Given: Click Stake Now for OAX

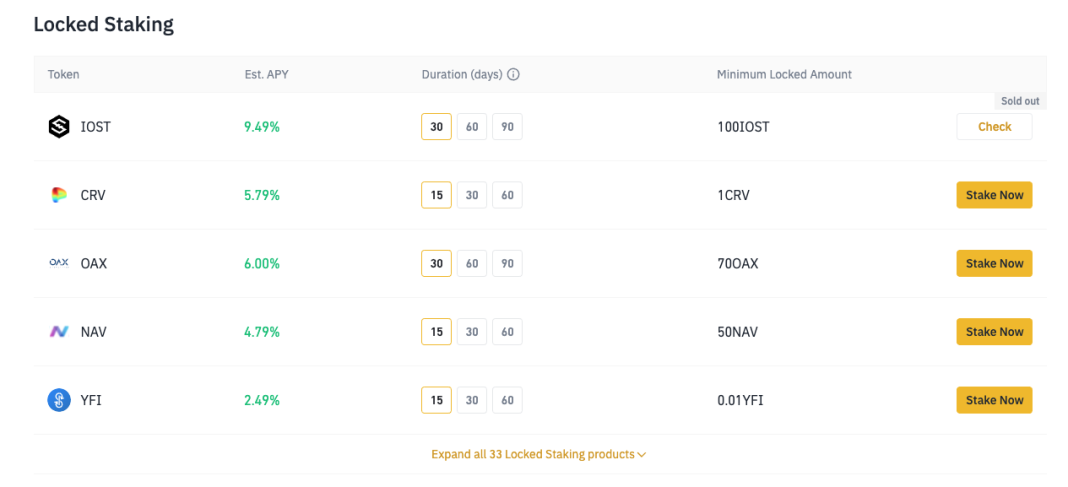Looking at the screenshot, I should pyautogui.click(x=994, y=264).
